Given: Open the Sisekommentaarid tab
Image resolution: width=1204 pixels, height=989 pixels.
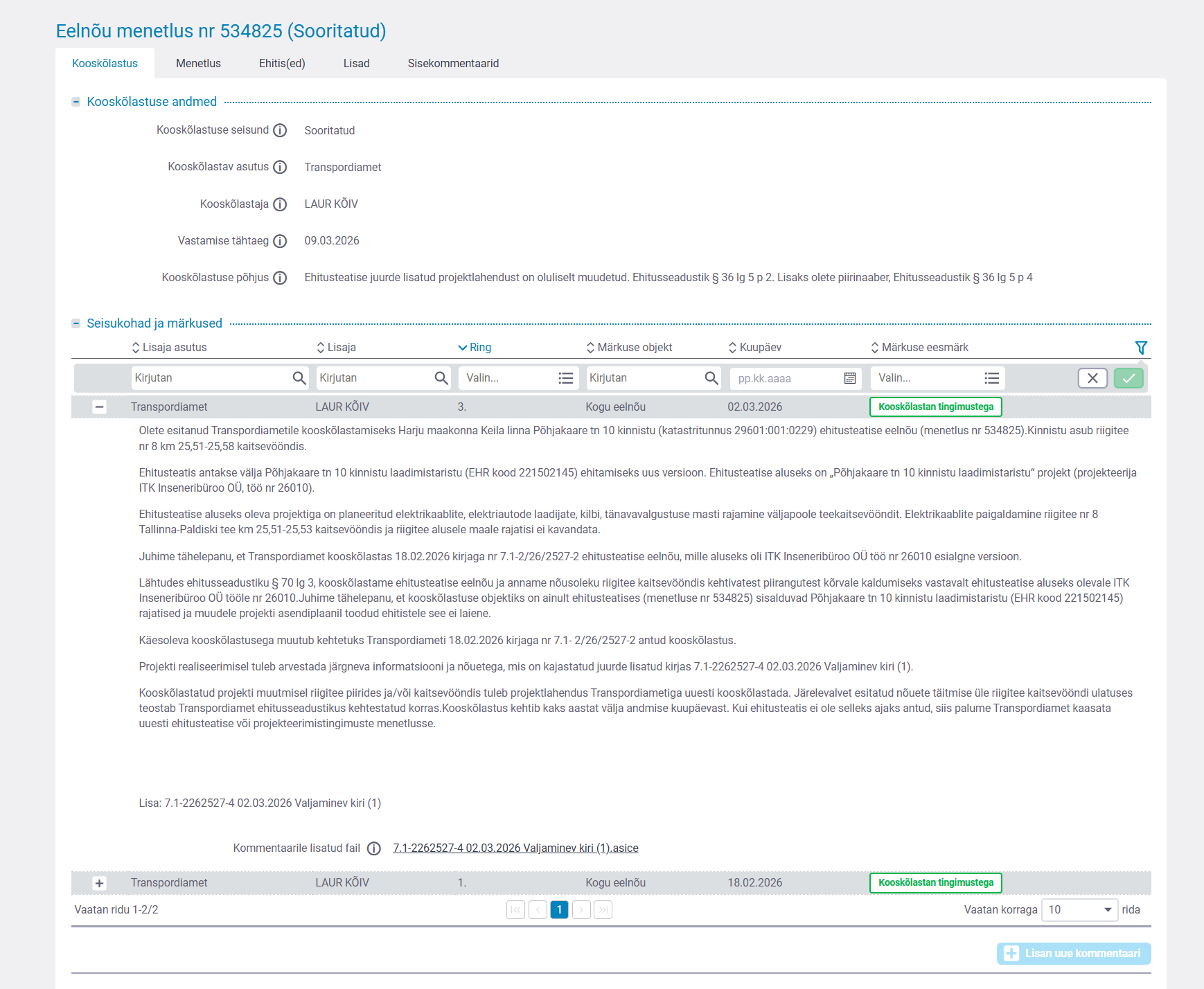Looking at the screenshot, I should click(x=453, y=64).
